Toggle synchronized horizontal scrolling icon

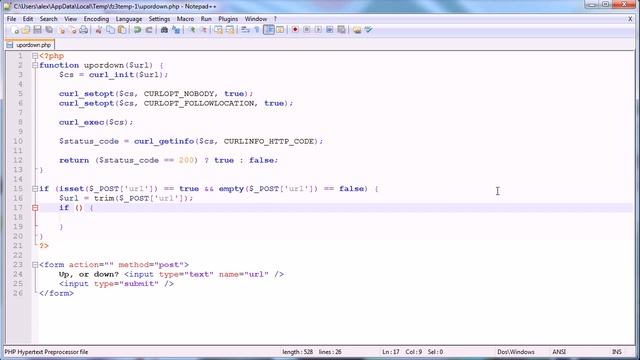230,30
